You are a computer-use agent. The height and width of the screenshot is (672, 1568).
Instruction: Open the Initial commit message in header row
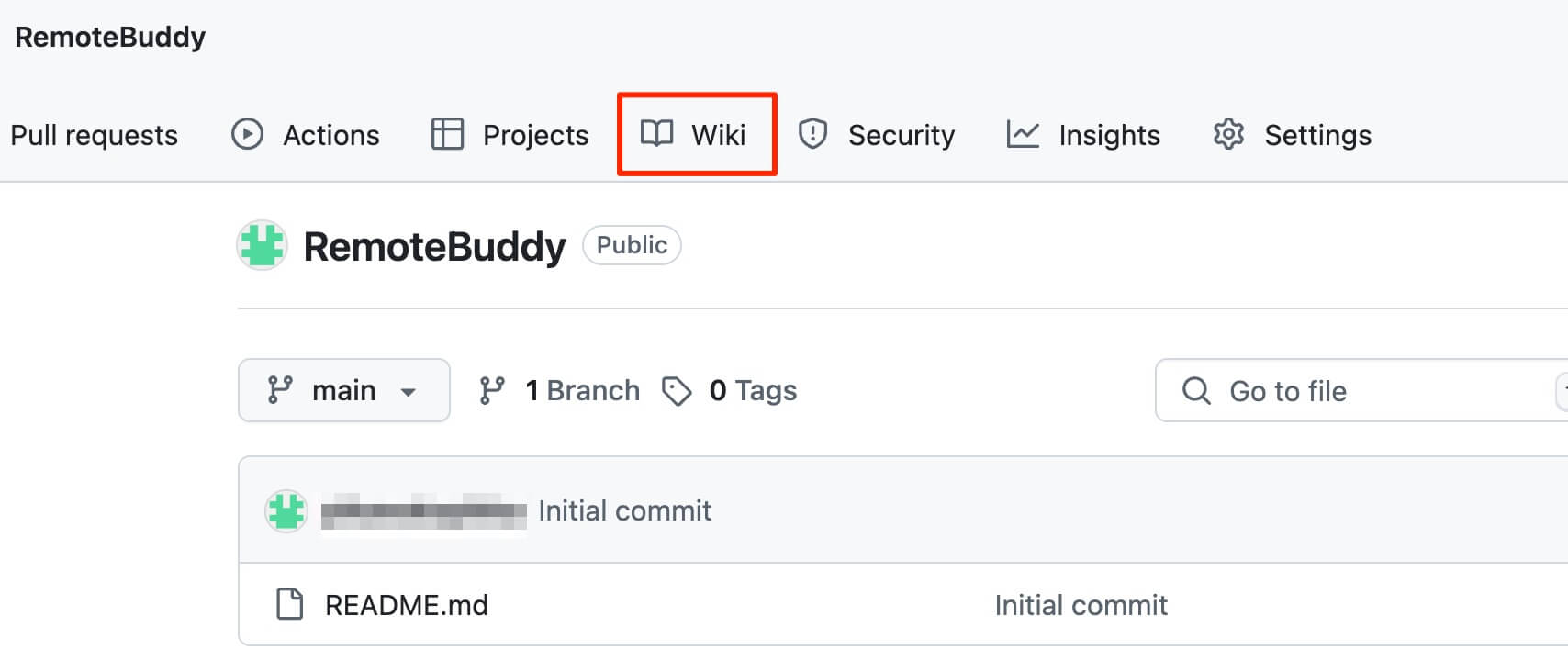coord(624,510)
